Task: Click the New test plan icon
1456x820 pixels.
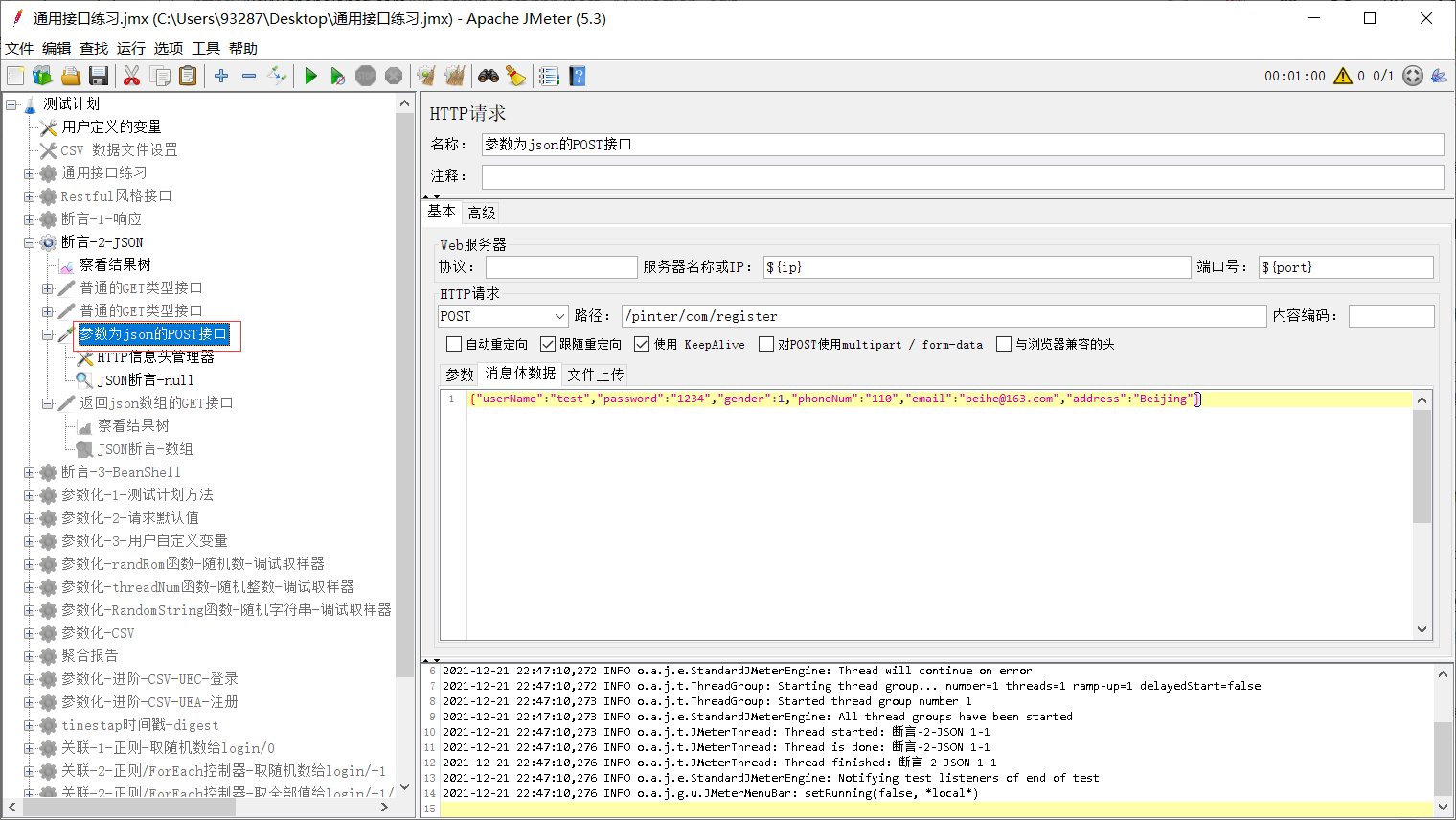Action: tap(15, 76)
